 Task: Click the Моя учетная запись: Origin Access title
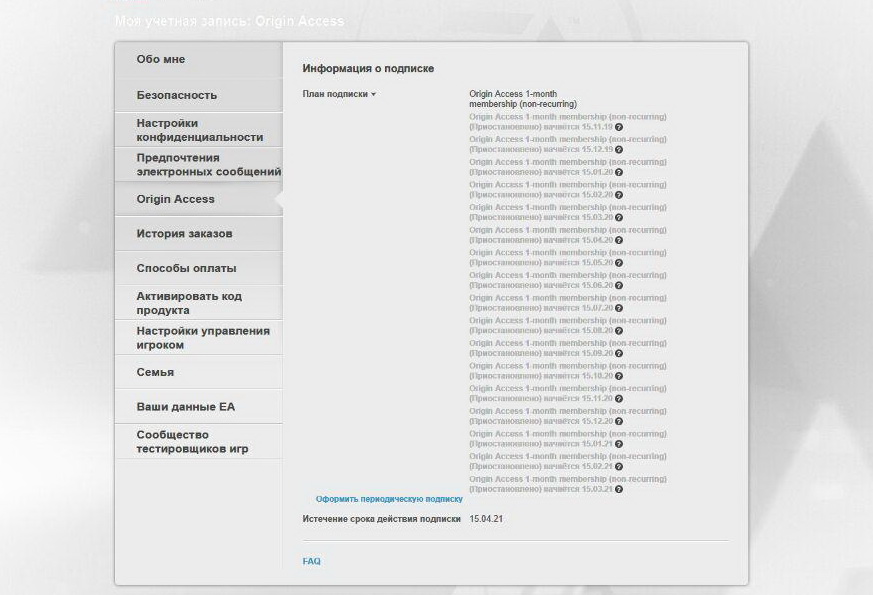tap(229, 21)
